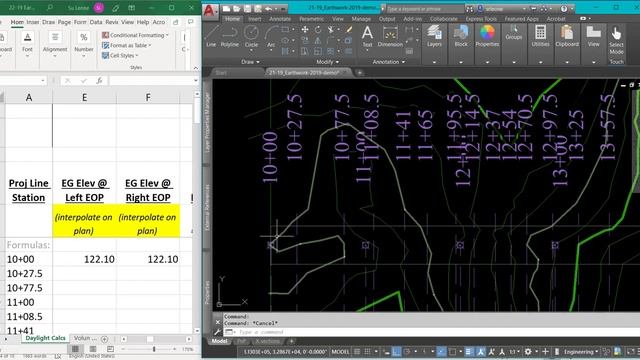Open the Clipboard panel in AutoCAD
The image size is (640, 360).
coord(567,36)
